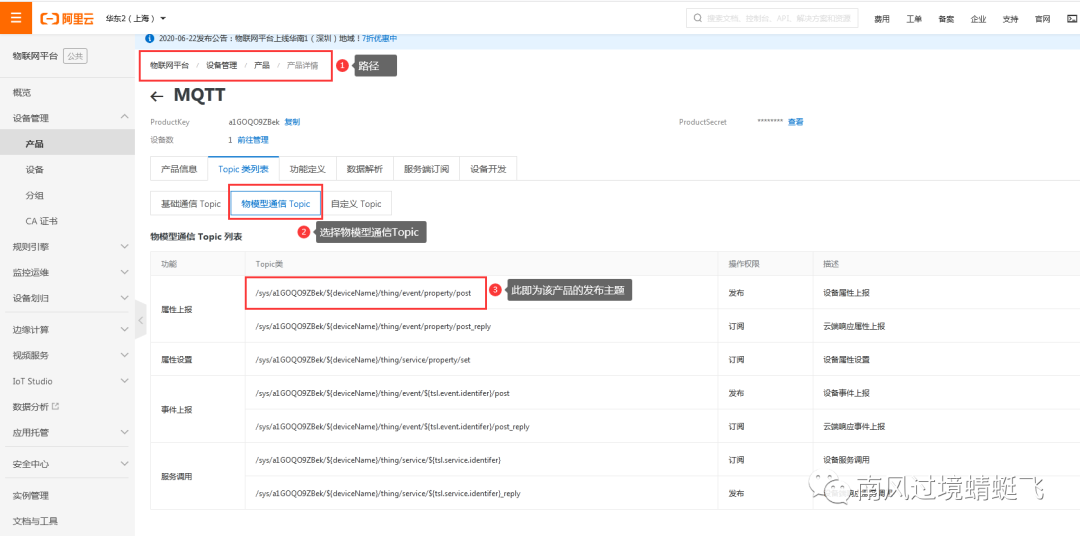Select the Topic 类列表 tab
This screenshot has width=1080, height=536.
coord(243,169)
